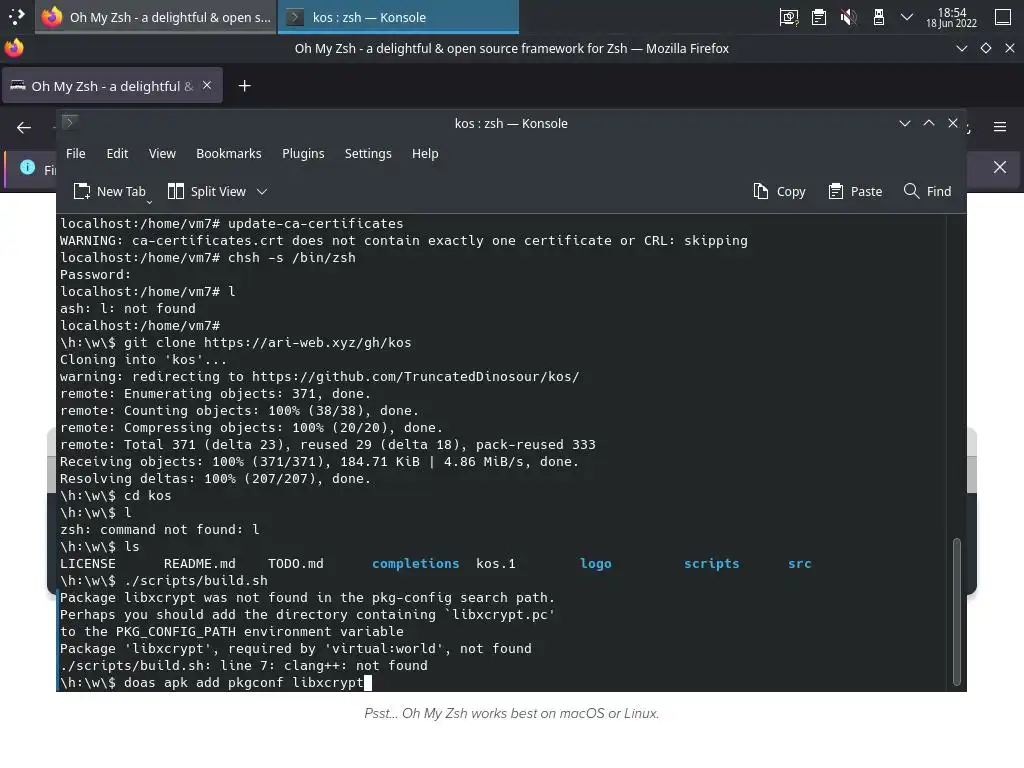
Task: Expand the Split View dropdown chevron
Action: coord(262,191)
